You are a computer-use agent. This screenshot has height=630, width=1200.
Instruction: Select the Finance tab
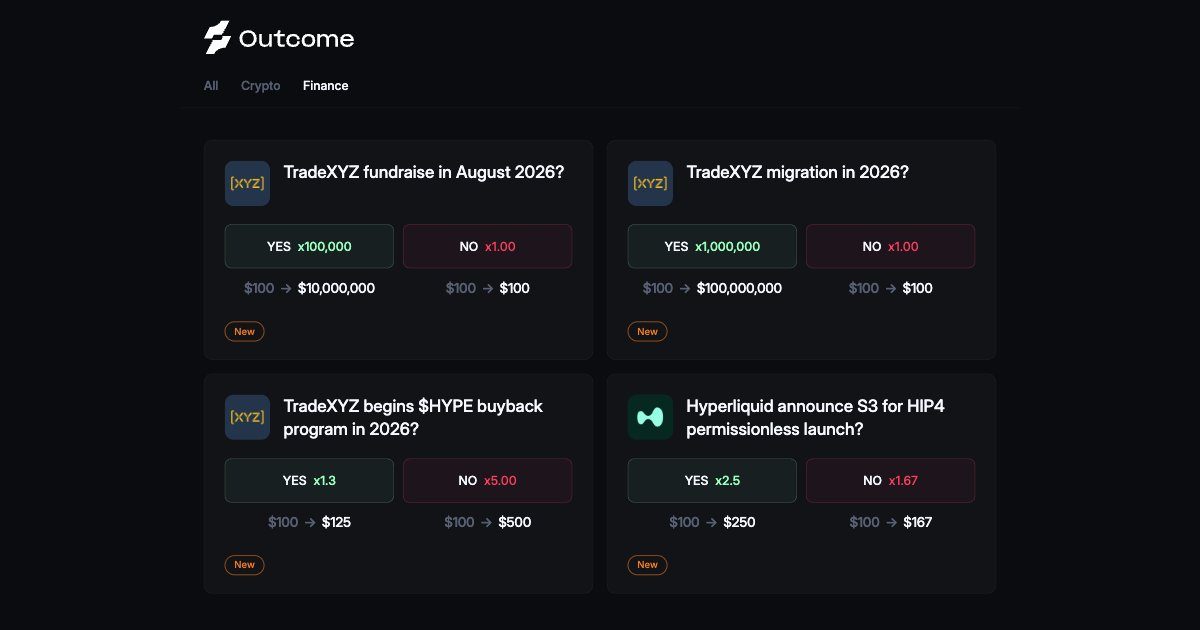tap(326, 86)
